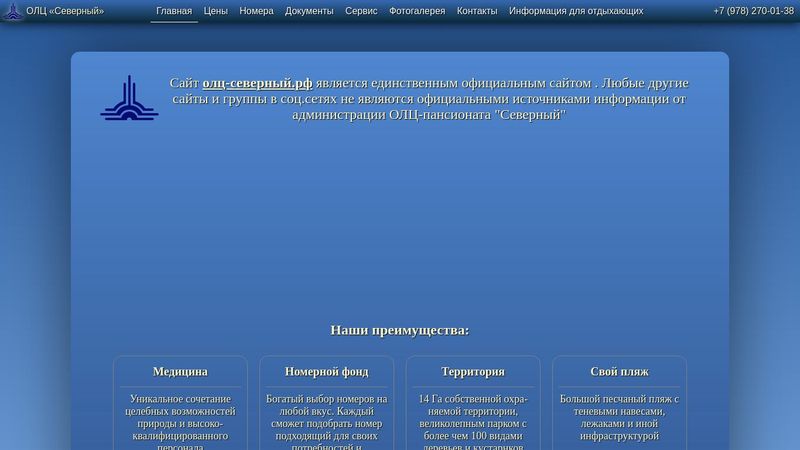This screenshot has width=800, height=450.
Task: Select the Медицина card title
Action: coord(180,372)
